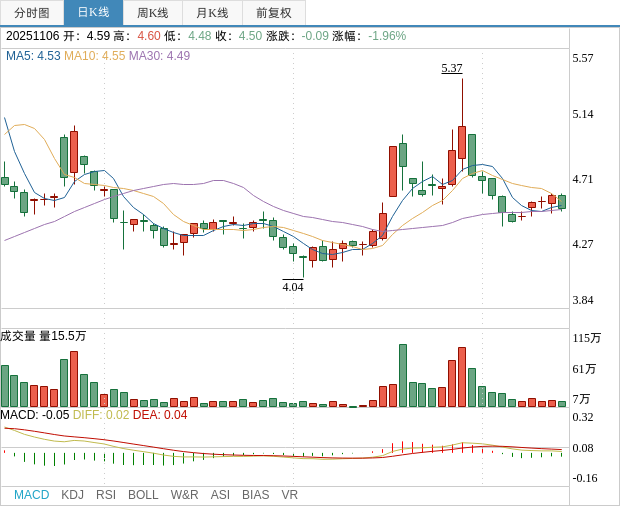Click the 4.04 low price label
The width and height of the screenshot is (620, 506).
pyautogui.click(x=293, y=287)
